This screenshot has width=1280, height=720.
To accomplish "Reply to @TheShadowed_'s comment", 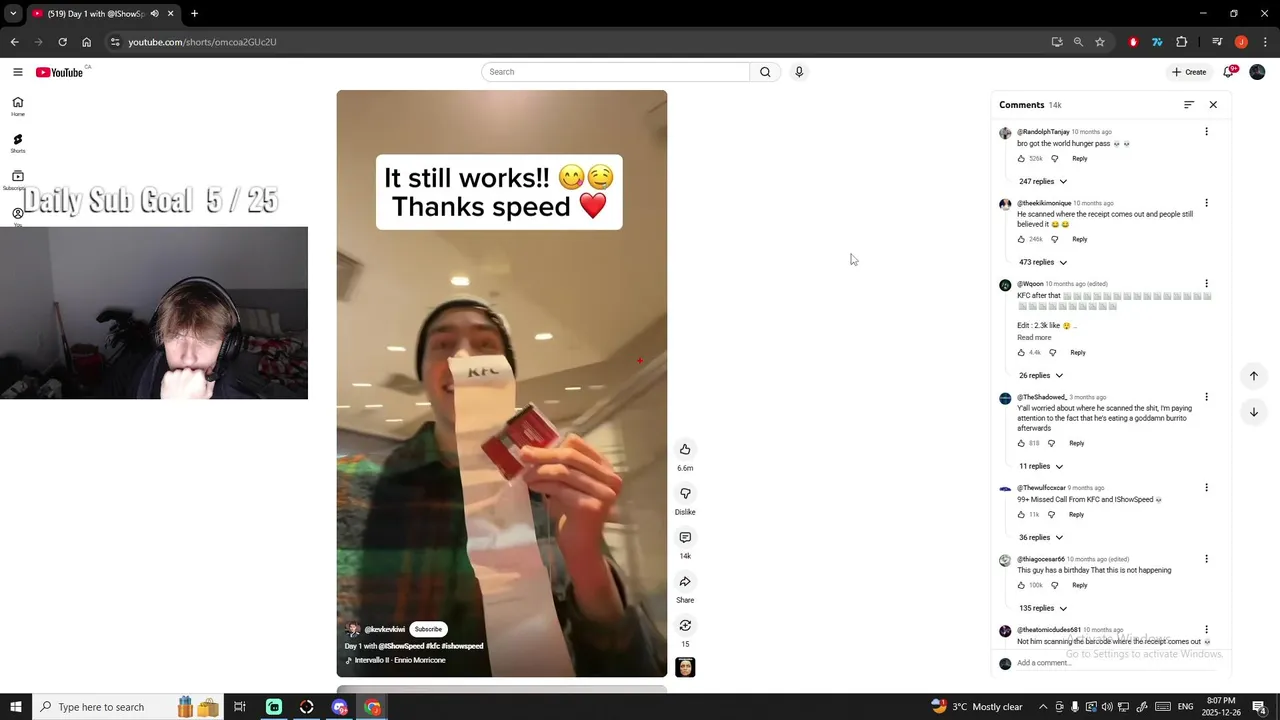I will (x=1076, y=444).
